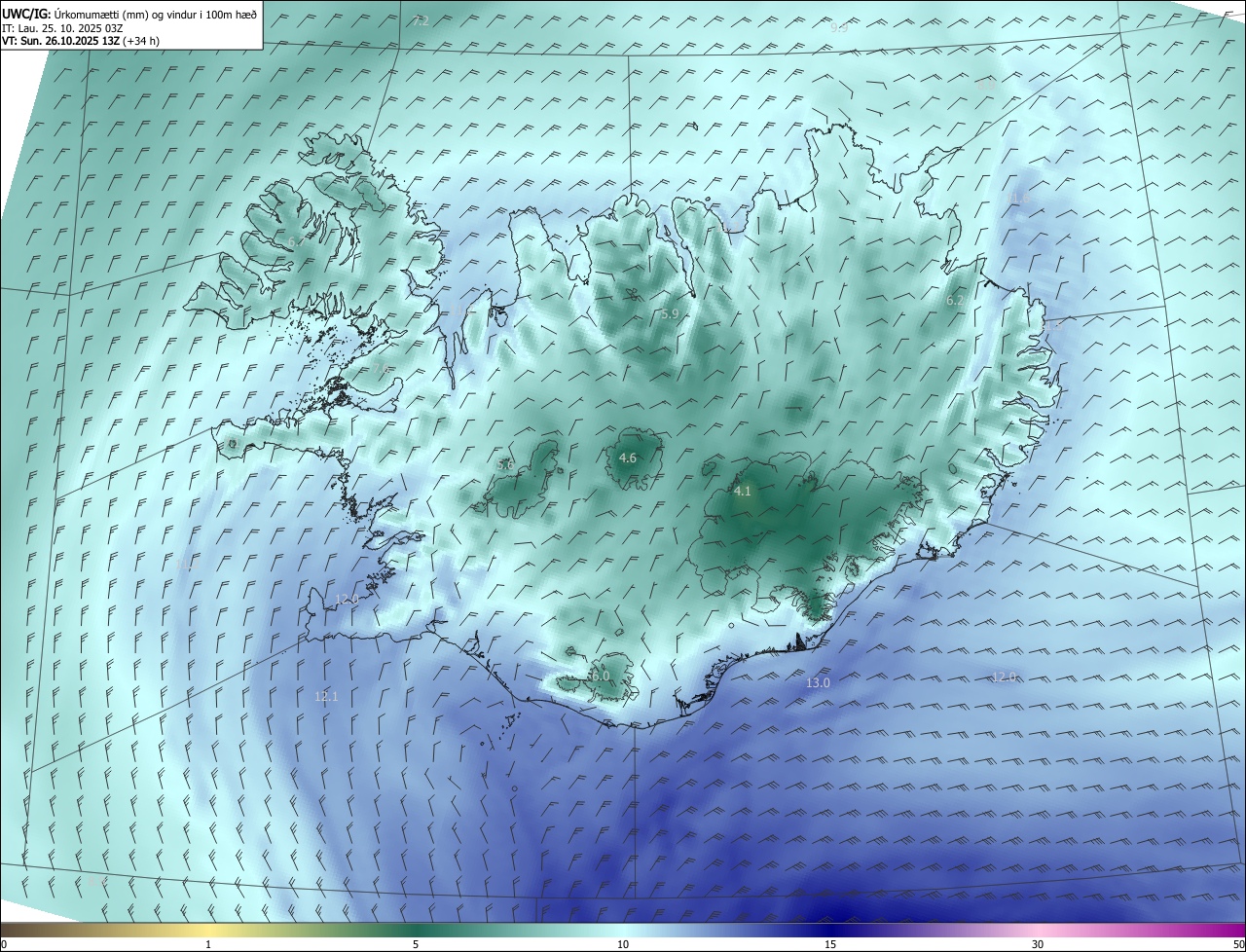Click the 13.0 value label on the map
Screen dimensions: 1246x952
pyautogui.click(x=818, y=683)
